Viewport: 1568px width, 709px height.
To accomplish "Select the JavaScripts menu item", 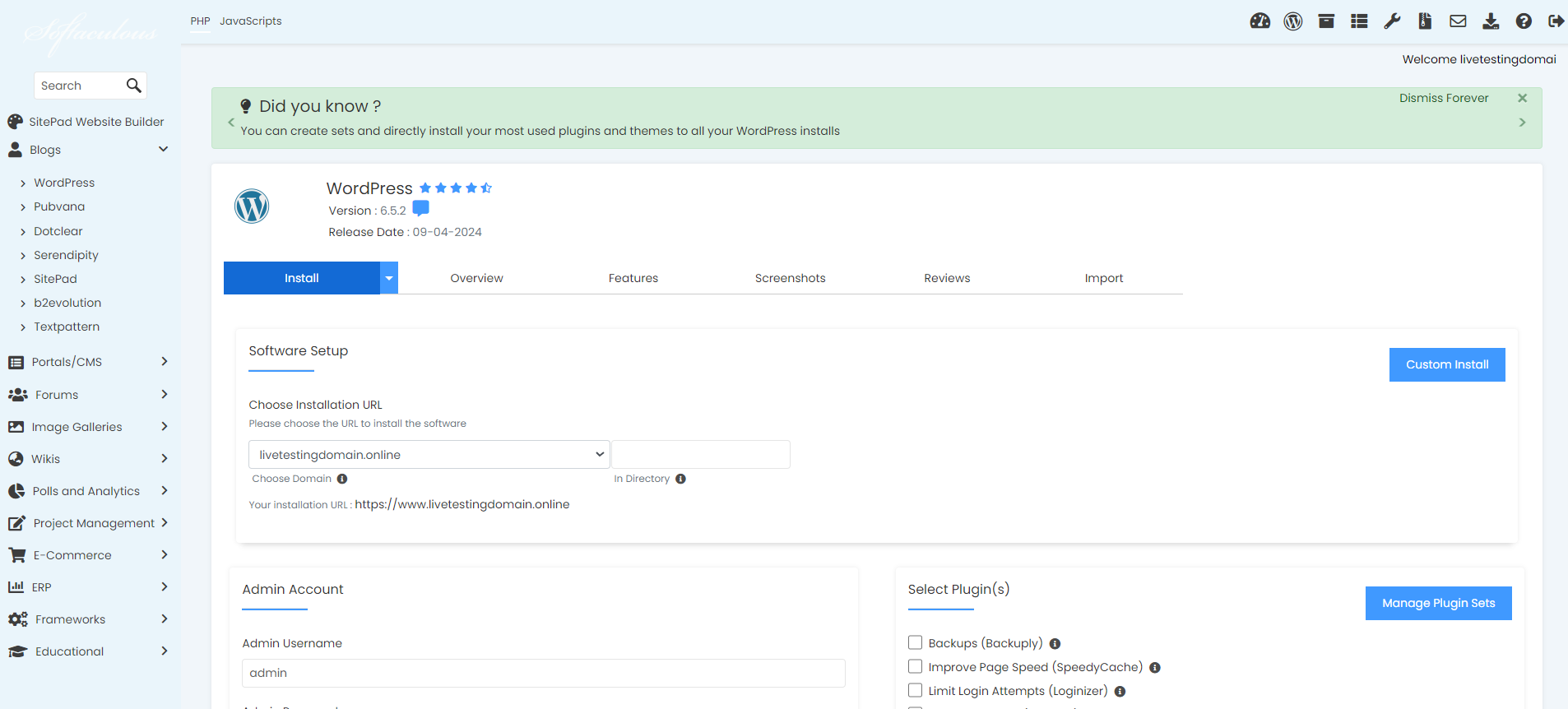I will pyautogui.click(x=250, y=21).
